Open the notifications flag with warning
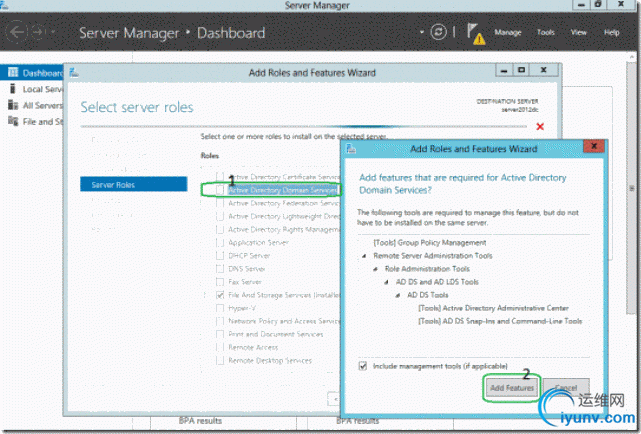641x434 pixels. pyautogui.click(x=476, y=34)
